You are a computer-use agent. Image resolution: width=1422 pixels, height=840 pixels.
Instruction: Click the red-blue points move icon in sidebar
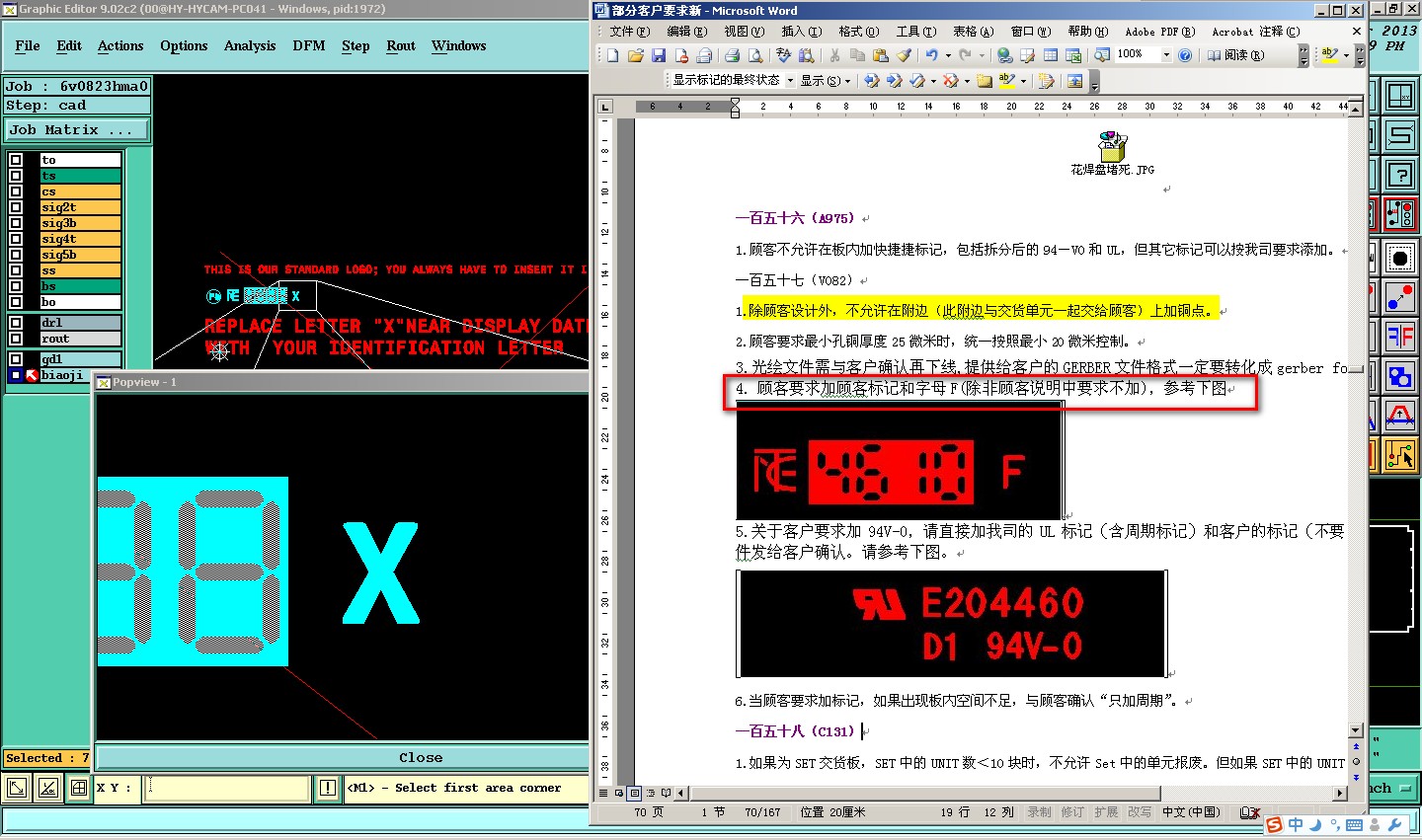click(1400, 297)
